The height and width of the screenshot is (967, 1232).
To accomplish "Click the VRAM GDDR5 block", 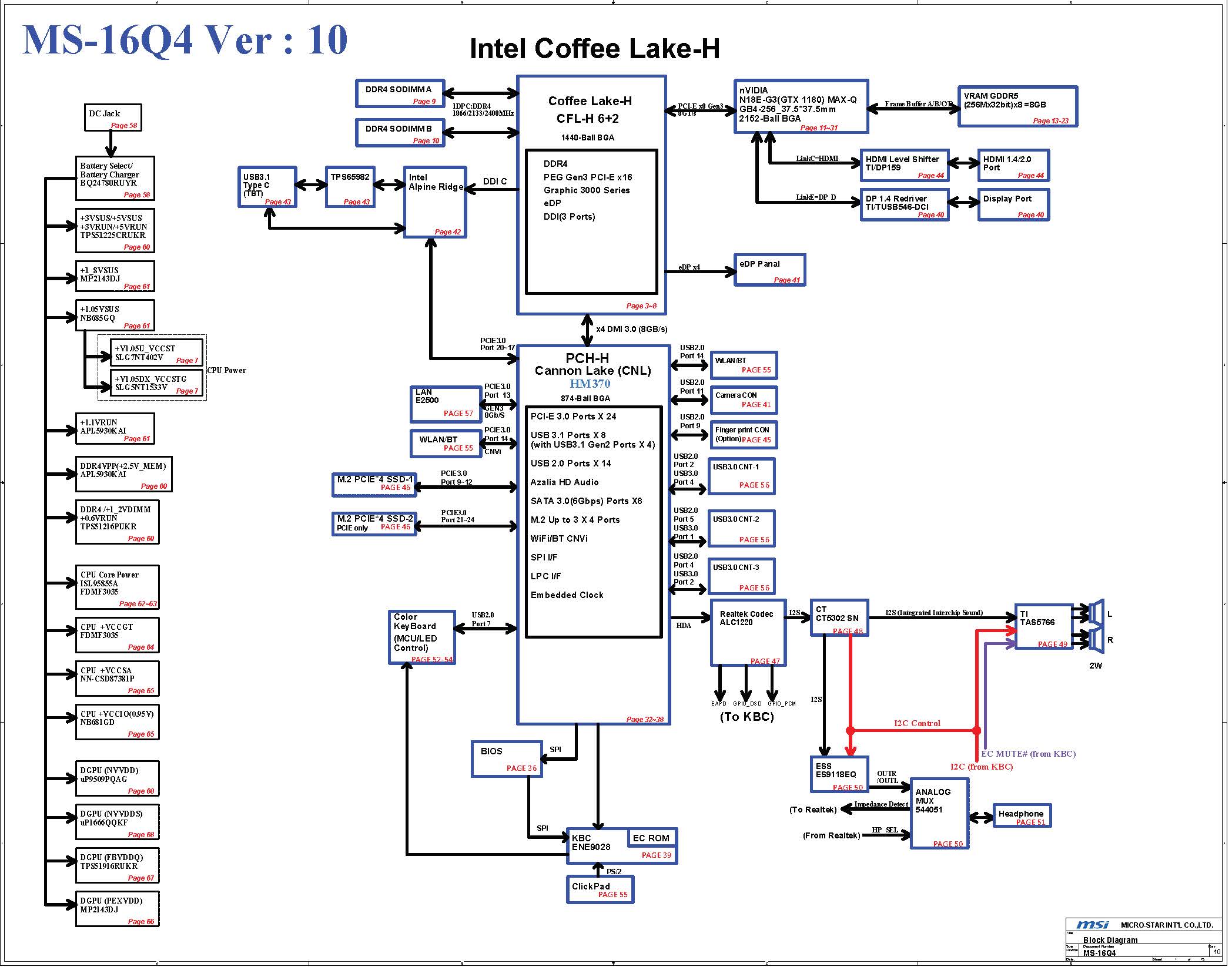I will 1019,106.
